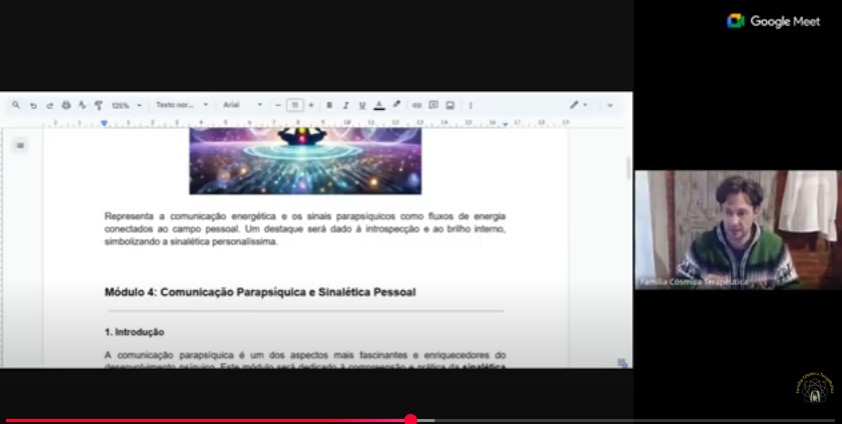This screenshot has height=424, width=842.
Task: Click the insert image icon
Action: [x=450, y=105]
